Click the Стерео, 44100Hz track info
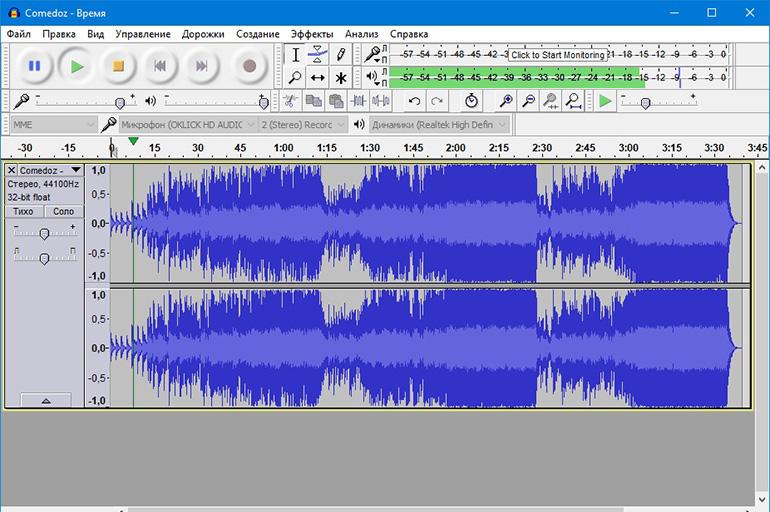Viewport: 770px width, 512px height. click(x=43, y=184)
